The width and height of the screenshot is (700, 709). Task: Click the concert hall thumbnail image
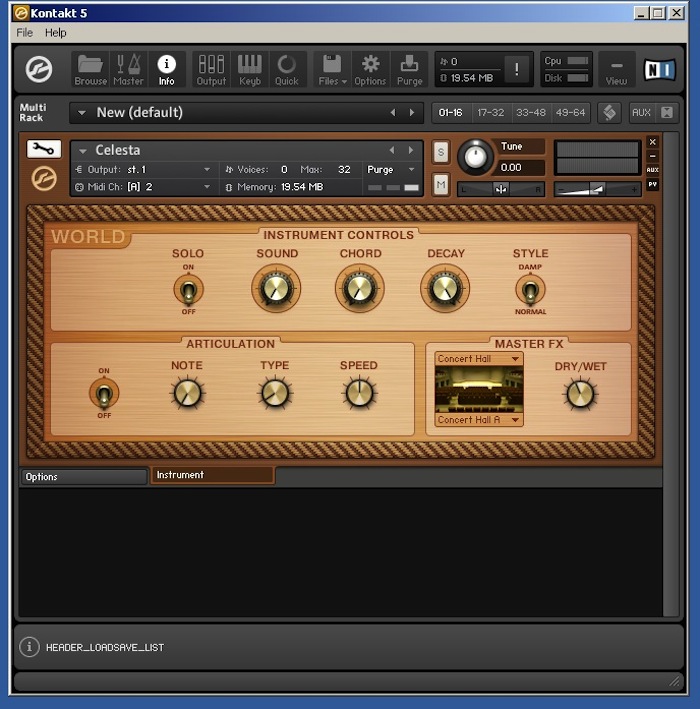(x=479, y=389)
